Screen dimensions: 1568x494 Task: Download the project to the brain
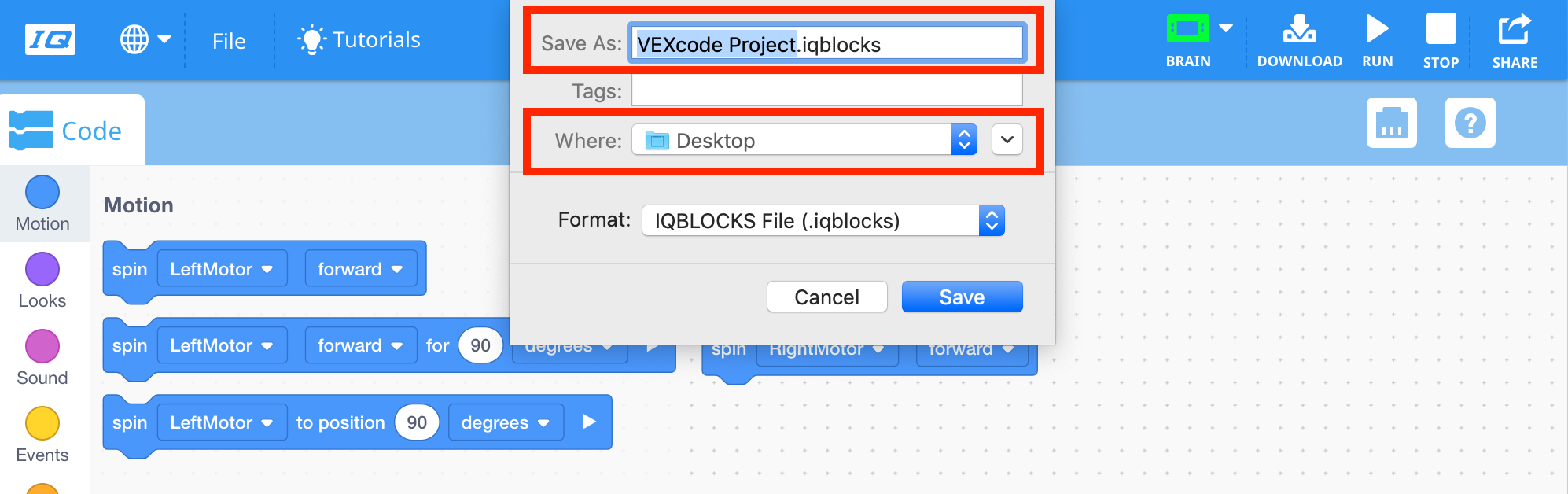1299,41
